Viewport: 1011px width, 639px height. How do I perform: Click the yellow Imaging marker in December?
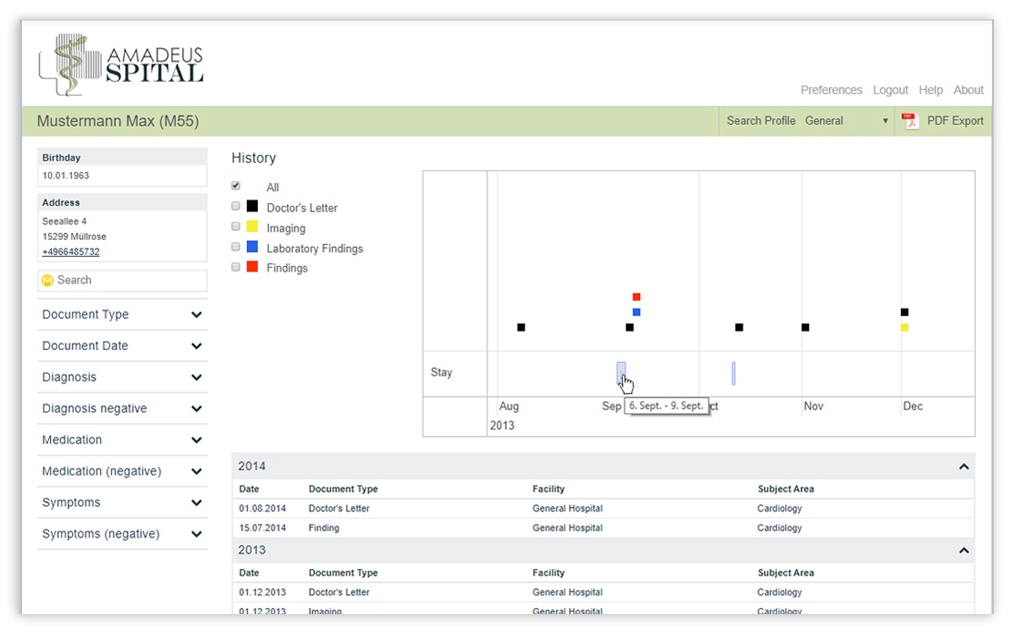coord(904,327)
